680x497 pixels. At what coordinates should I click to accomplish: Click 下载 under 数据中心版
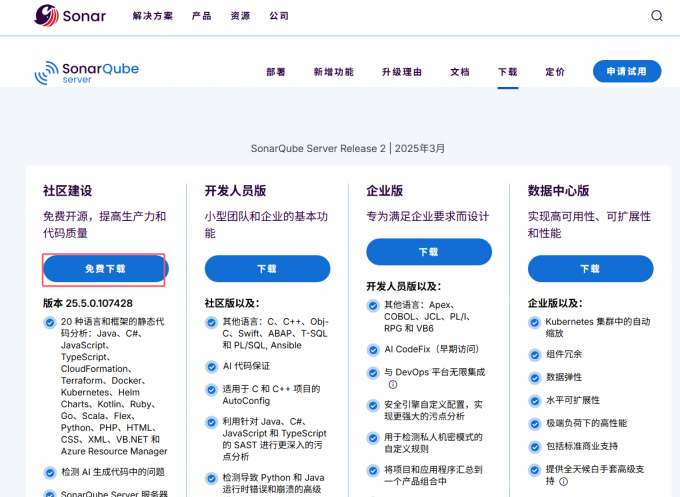(x=590, y=269)
